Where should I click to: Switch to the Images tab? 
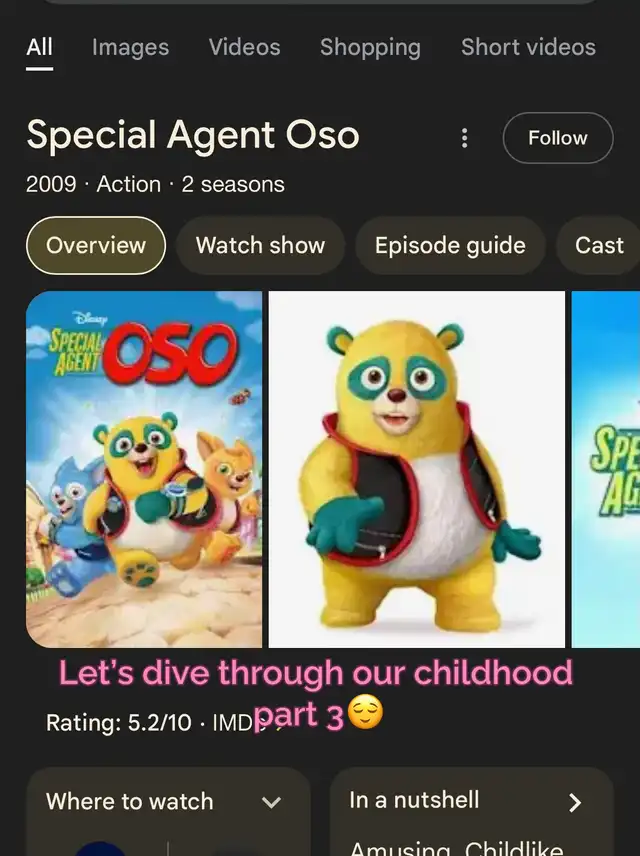(131, 47)
